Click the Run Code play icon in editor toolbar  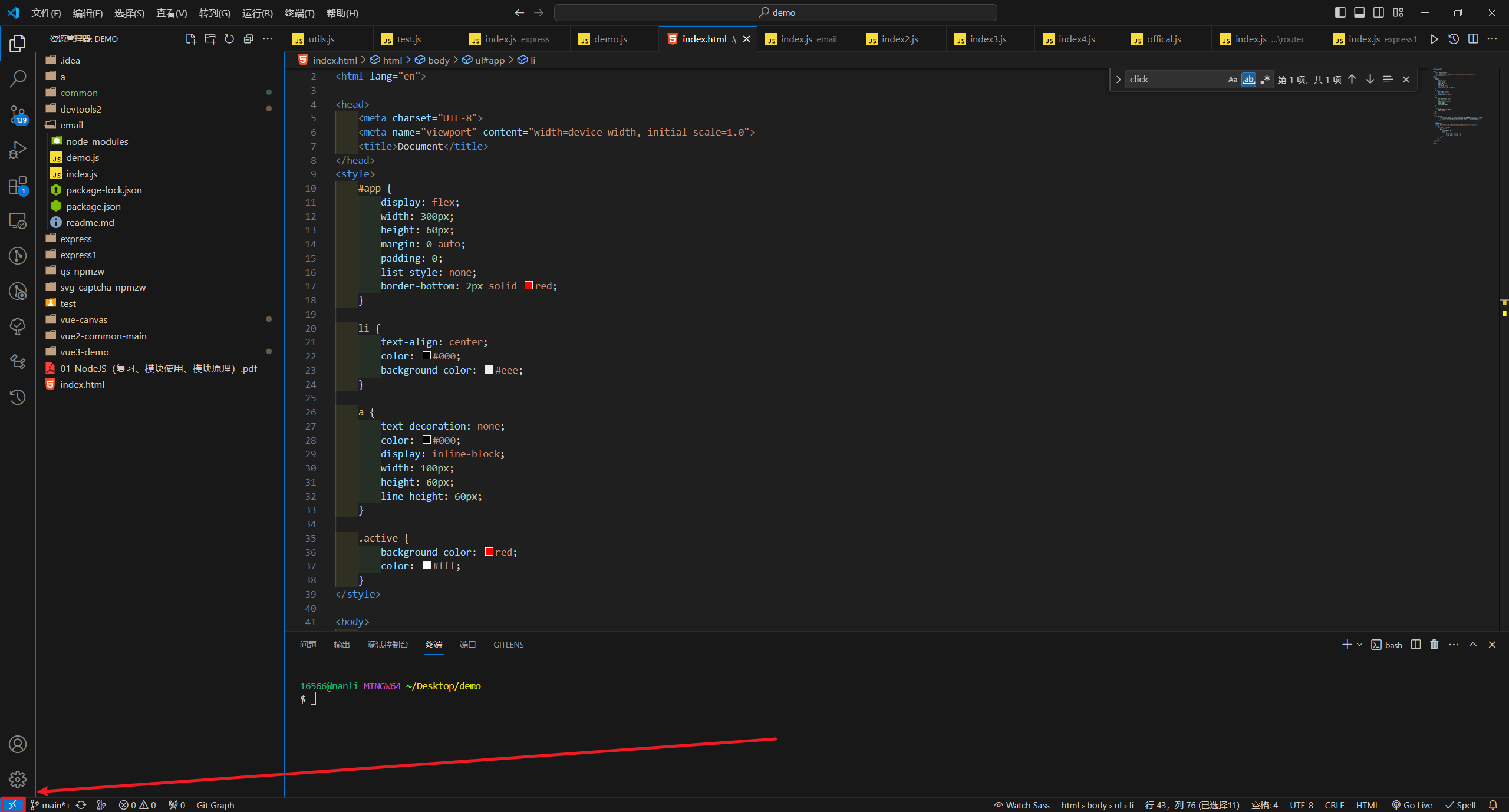(1434, 39)
